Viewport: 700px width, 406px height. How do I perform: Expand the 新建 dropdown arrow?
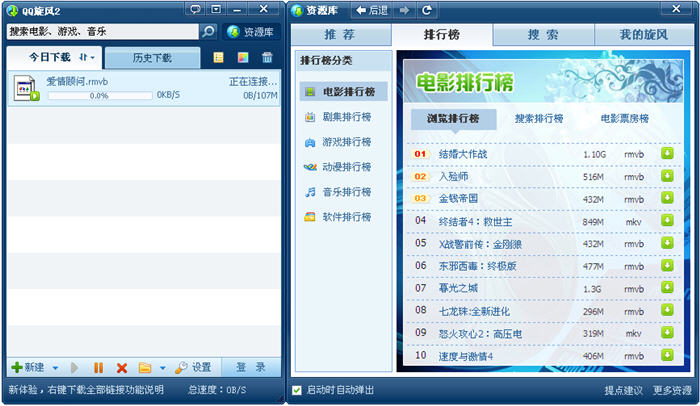tap(55, 368)
